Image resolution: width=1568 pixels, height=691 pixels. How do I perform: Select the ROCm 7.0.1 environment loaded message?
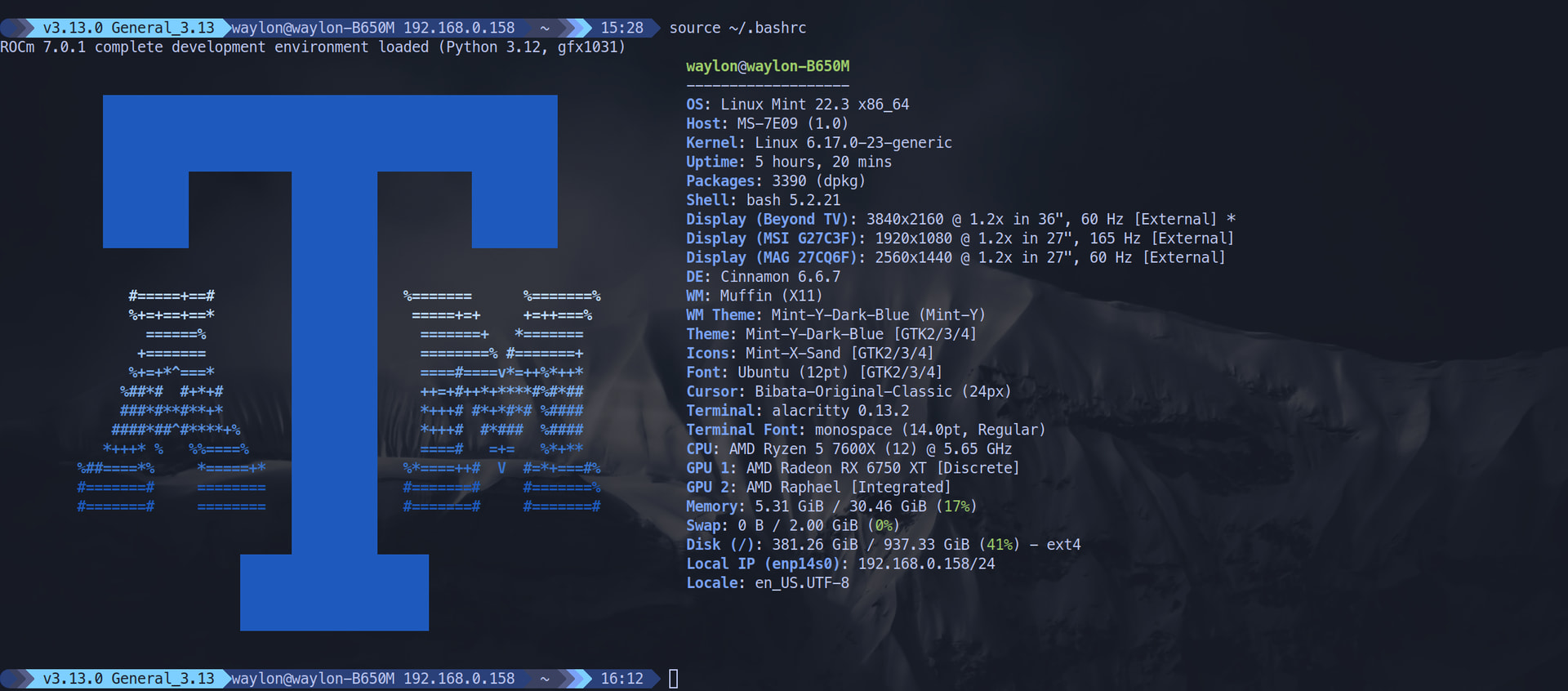coord(313,47)
